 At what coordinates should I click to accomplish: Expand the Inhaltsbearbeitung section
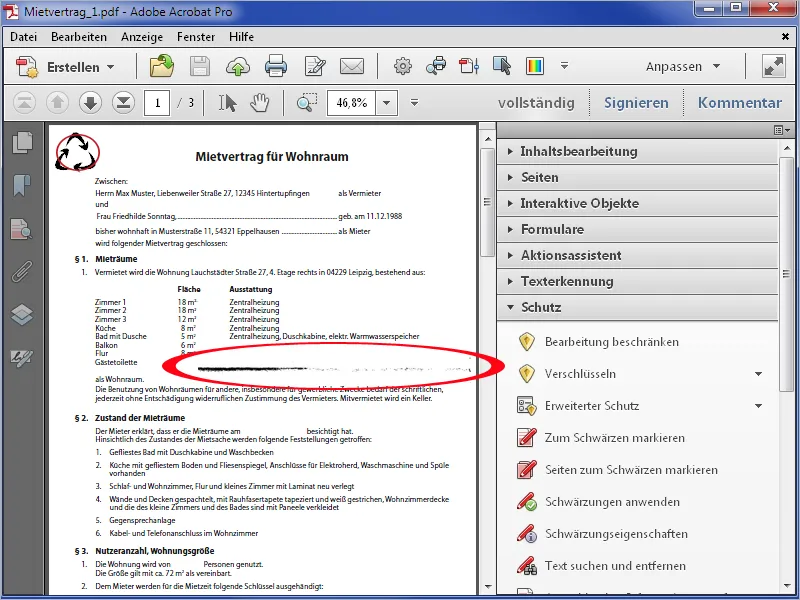coord(637,152)
